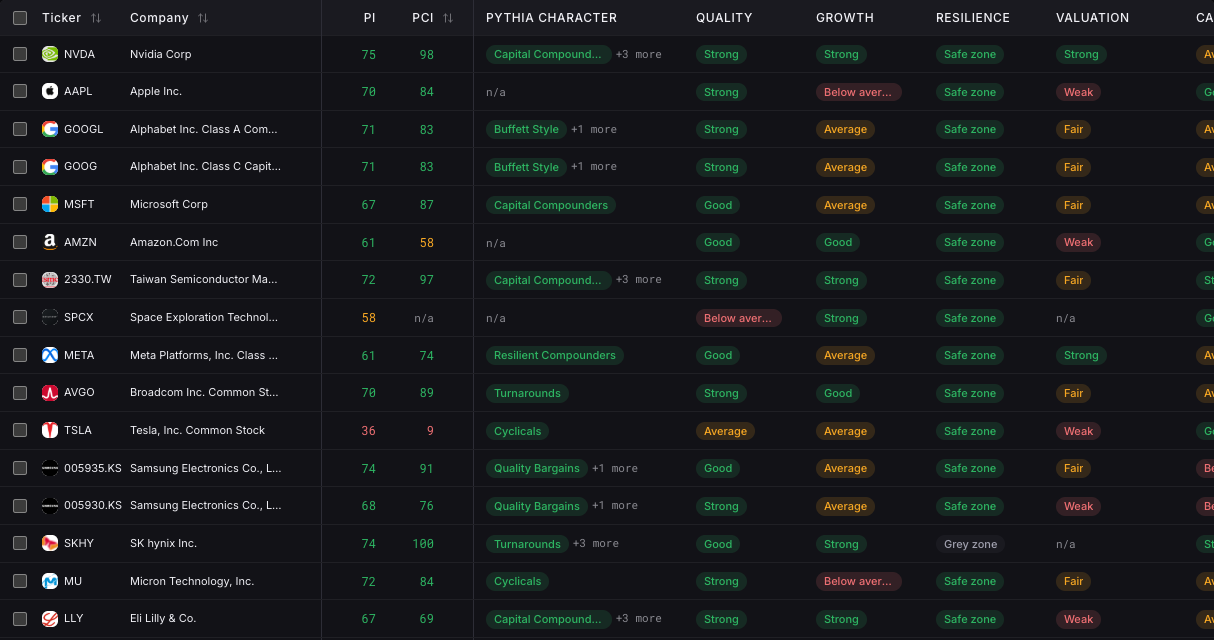Click the Amazon logo icon
Viewport: 1214px width, 640px height.
(x=50, y=242)
